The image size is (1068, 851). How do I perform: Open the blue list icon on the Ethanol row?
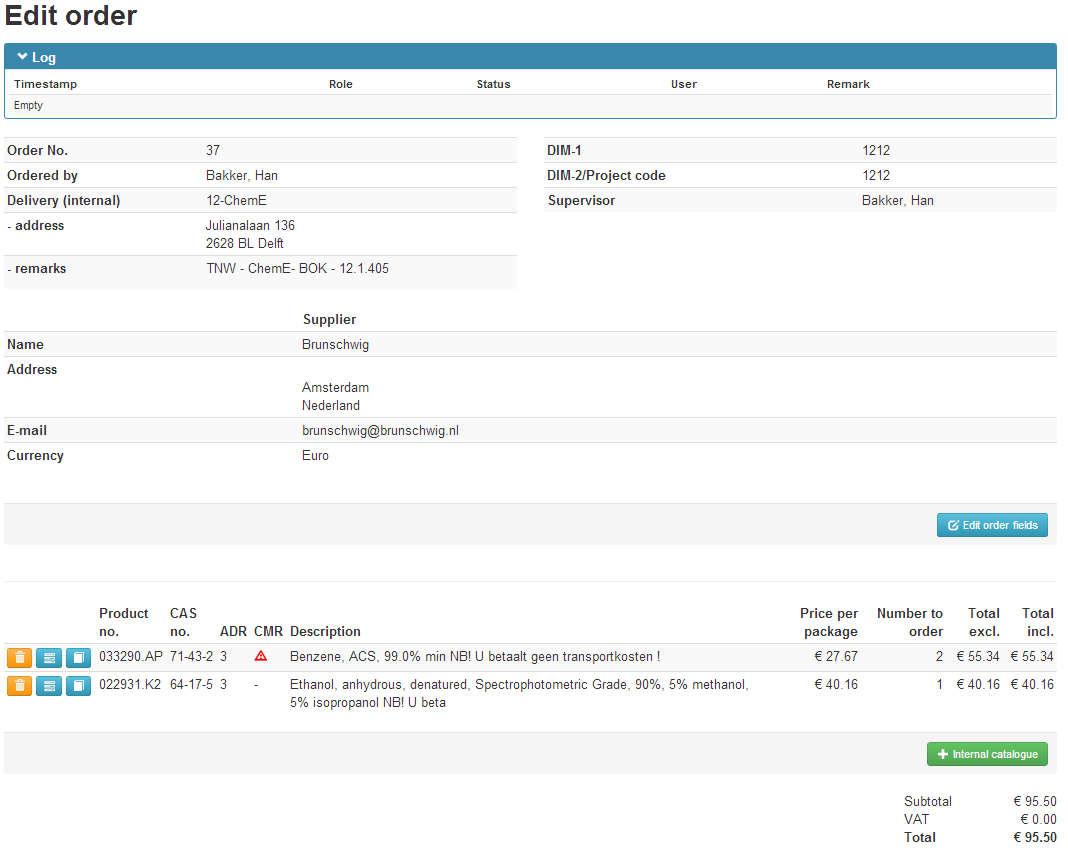coord(49,685)
